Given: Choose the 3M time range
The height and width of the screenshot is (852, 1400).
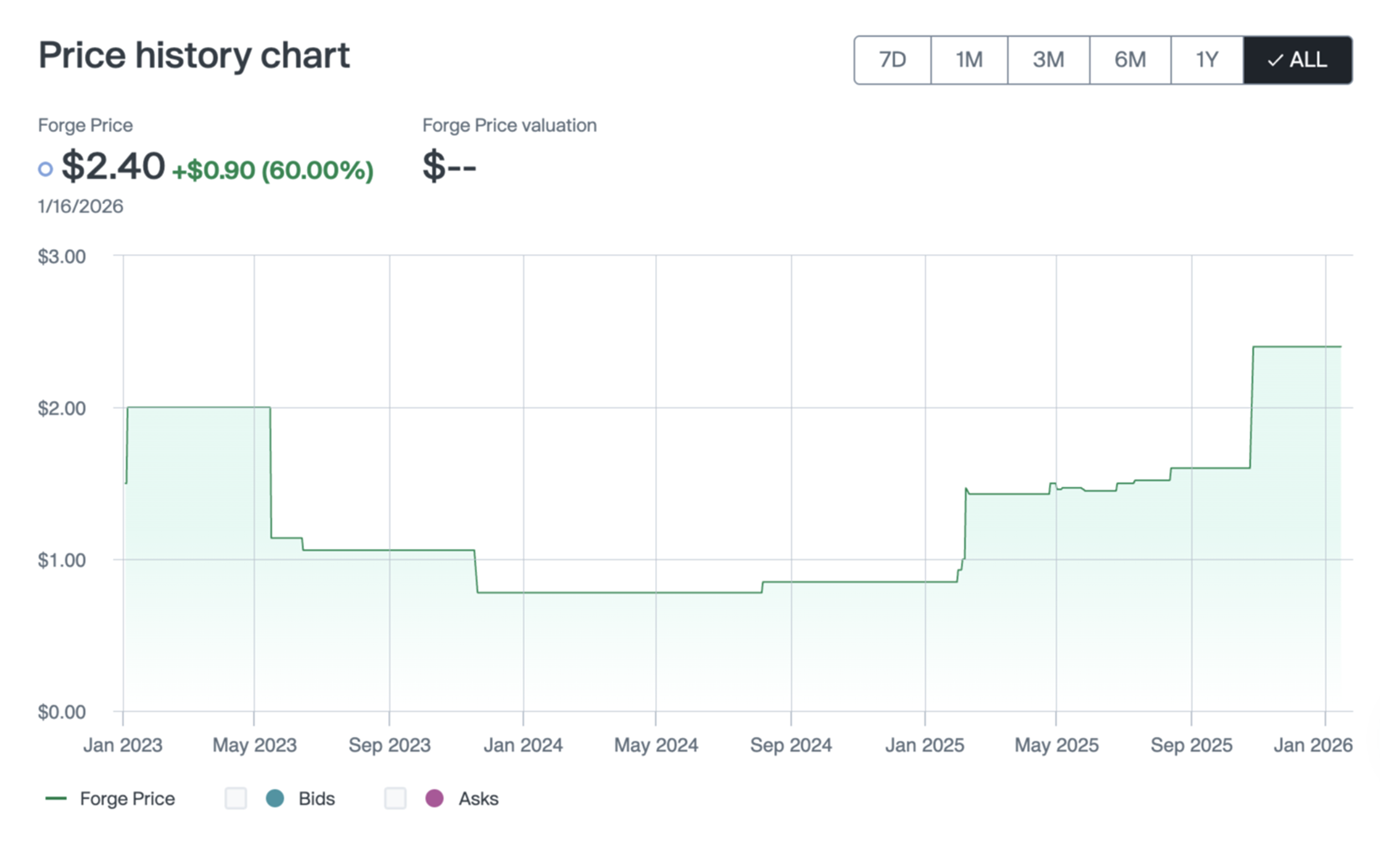Looking at the screenshot, I should (1048, 60).
